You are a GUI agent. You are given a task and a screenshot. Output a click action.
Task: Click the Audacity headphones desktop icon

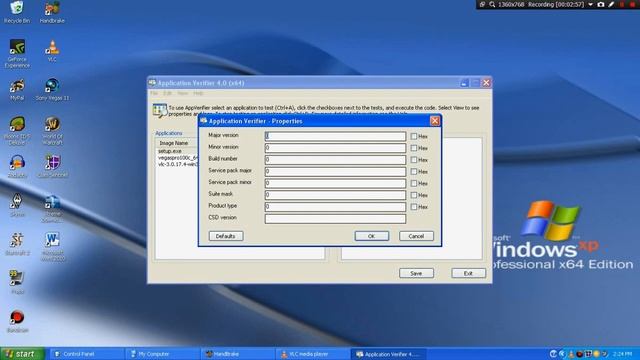click(17, 163)
